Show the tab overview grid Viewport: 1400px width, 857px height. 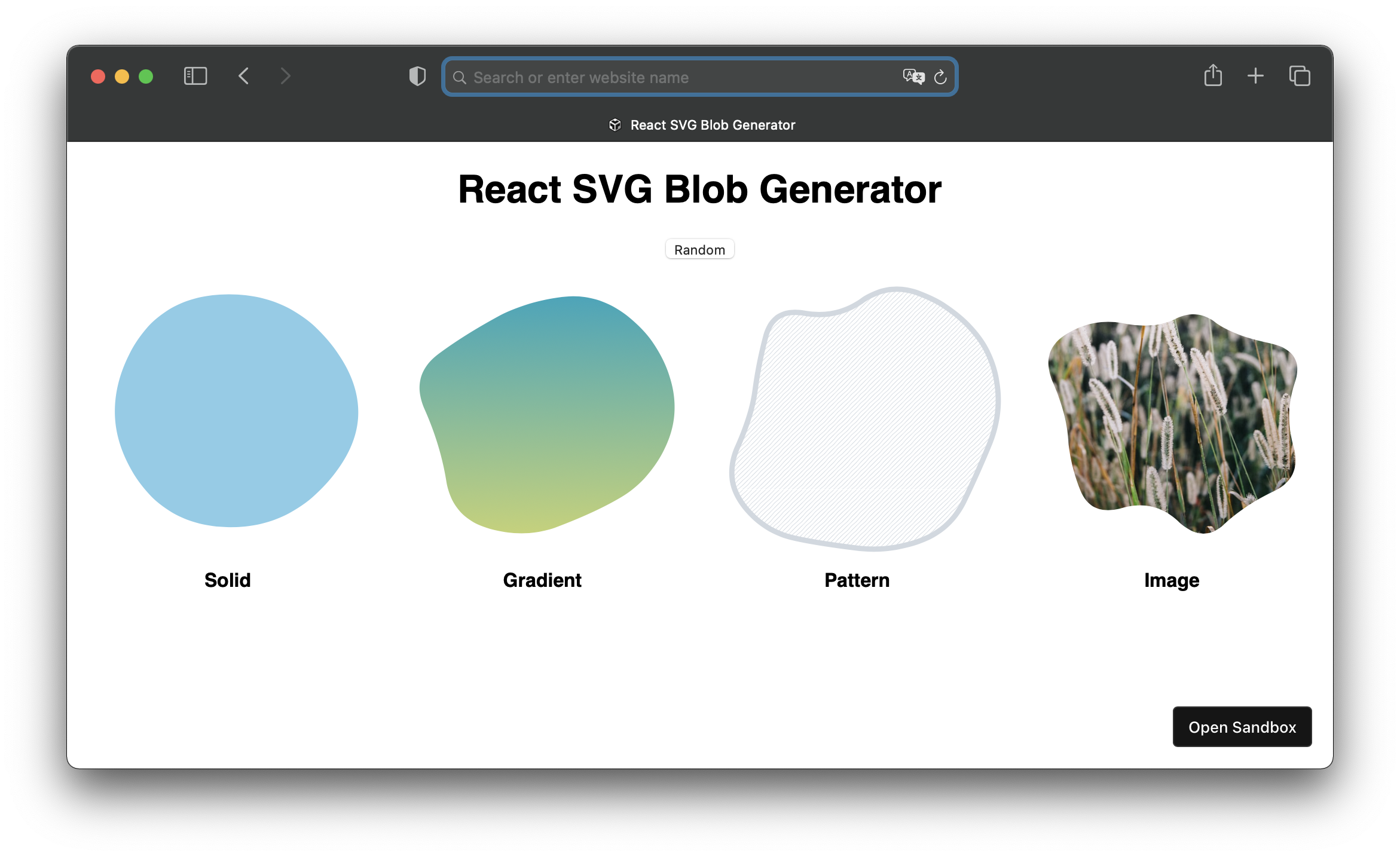pos(1300,76)
